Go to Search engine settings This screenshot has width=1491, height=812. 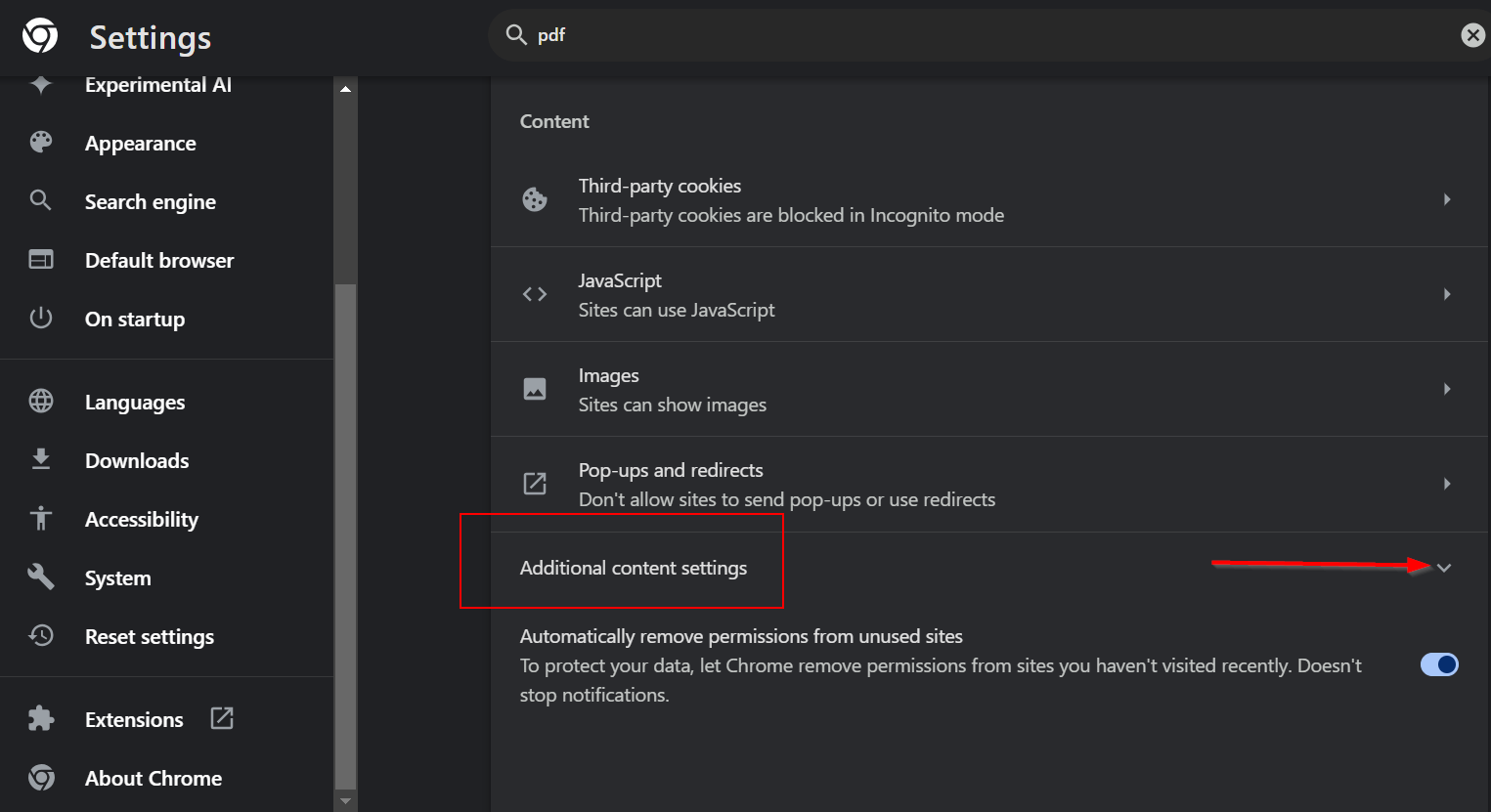click(x=151, y=202)
